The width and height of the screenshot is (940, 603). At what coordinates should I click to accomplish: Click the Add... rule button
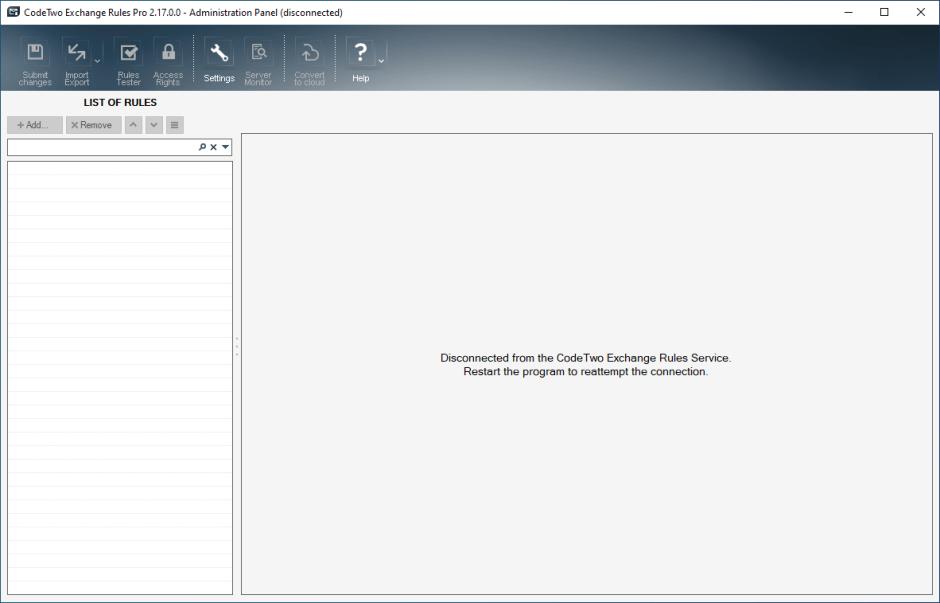[34, 125]
